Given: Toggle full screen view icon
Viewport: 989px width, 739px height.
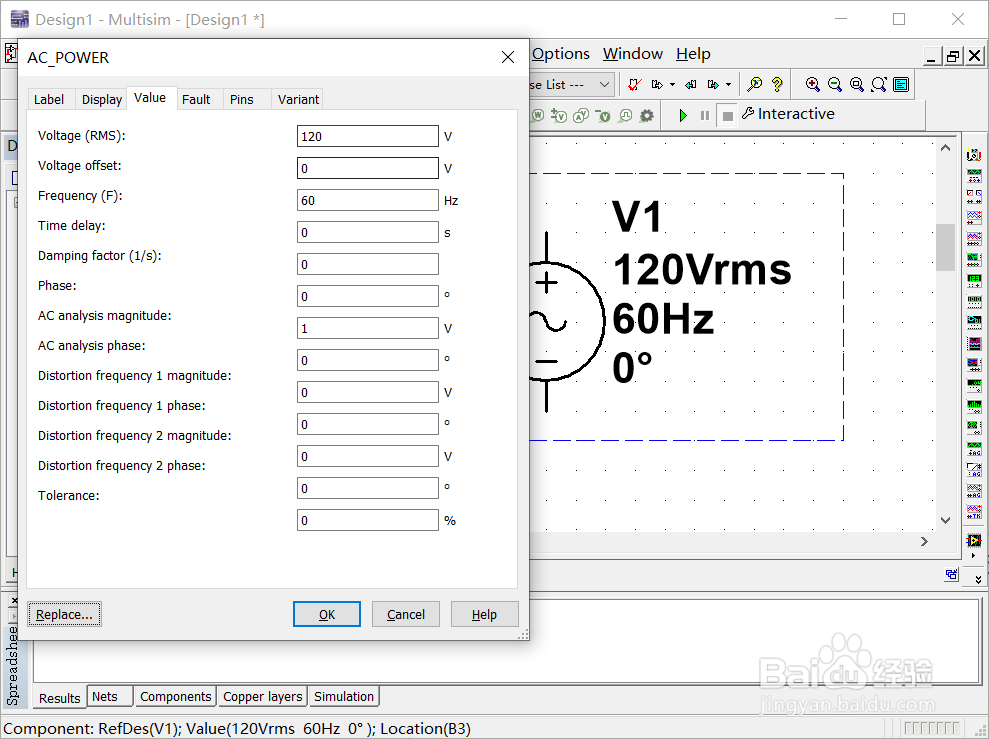Looking at the screenshot, I should [x=901, y=84].
